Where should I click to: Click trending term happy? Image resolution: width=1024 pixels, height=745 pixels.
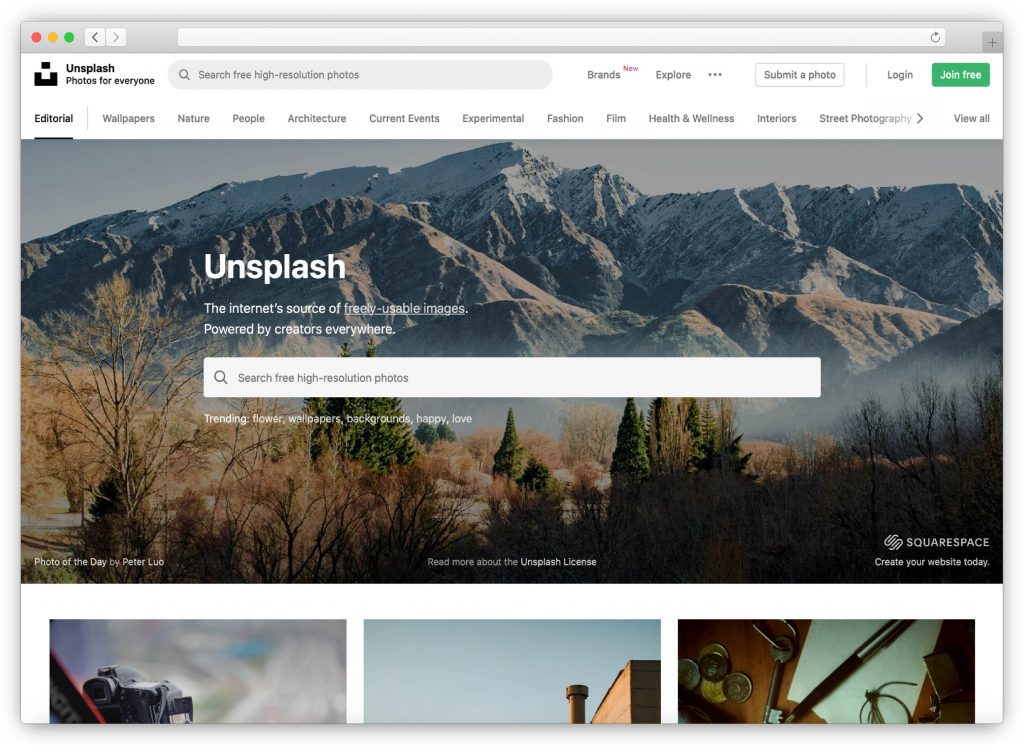(431, 419)
